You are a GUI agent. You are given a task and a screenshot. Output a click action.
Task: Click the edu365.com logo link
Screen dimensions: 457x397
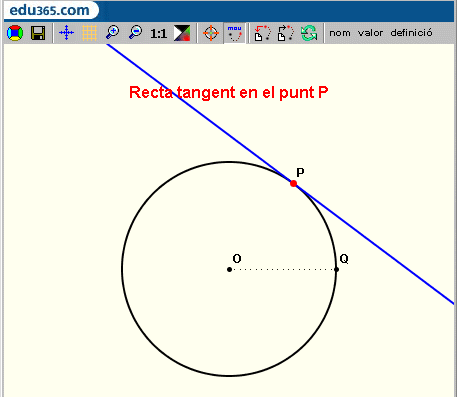pos(49,10)
